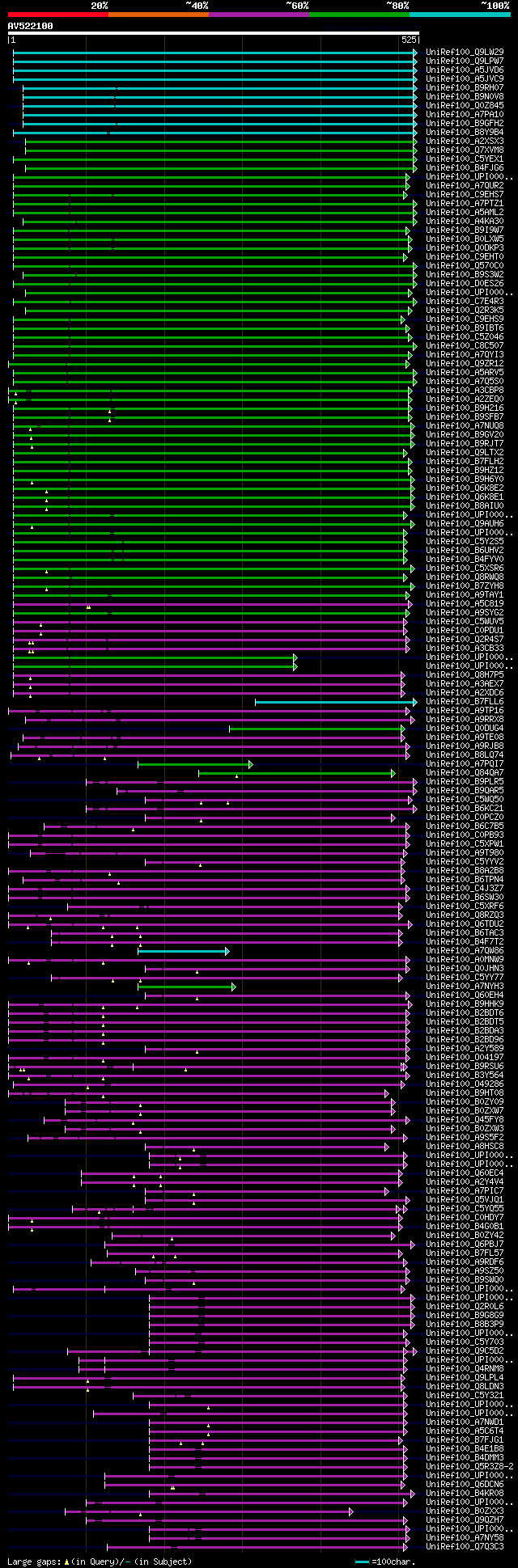This screenshot has width=518, height=1568.
Task: Select the UniRef100_Q0DKP3 label
Action: (465, 247)
